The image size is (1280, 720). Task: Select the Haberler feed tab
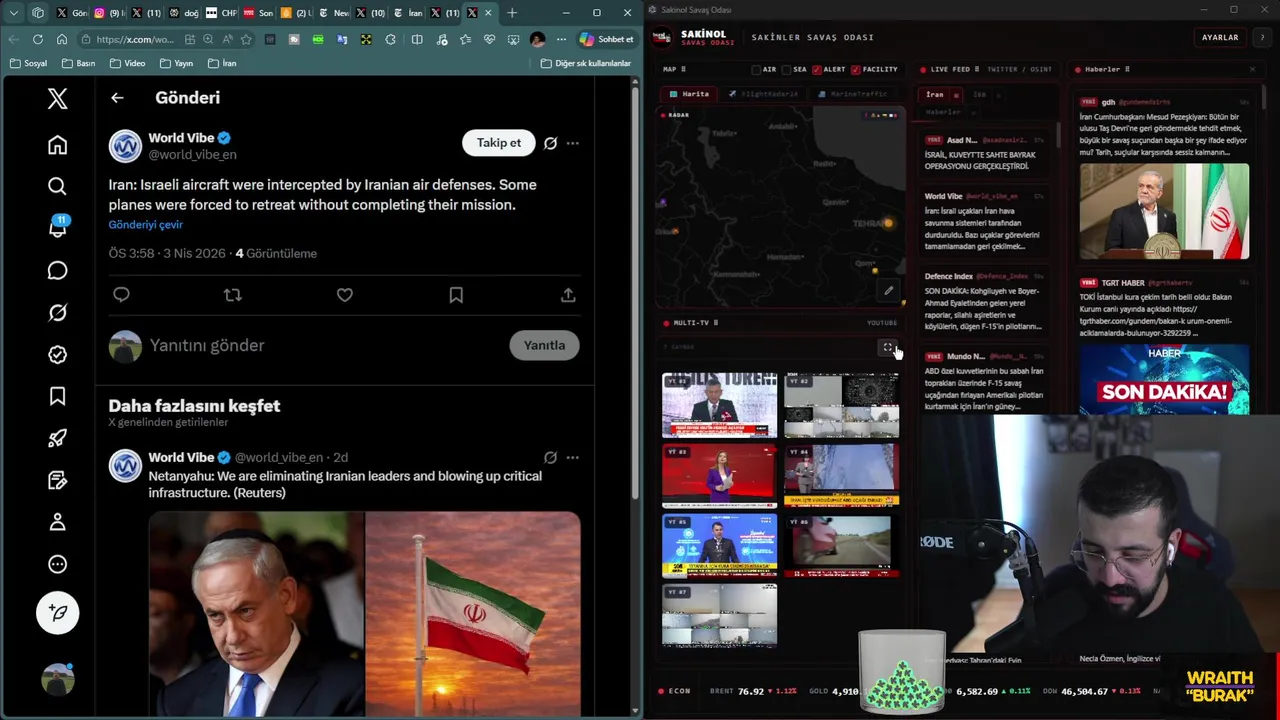943,112
